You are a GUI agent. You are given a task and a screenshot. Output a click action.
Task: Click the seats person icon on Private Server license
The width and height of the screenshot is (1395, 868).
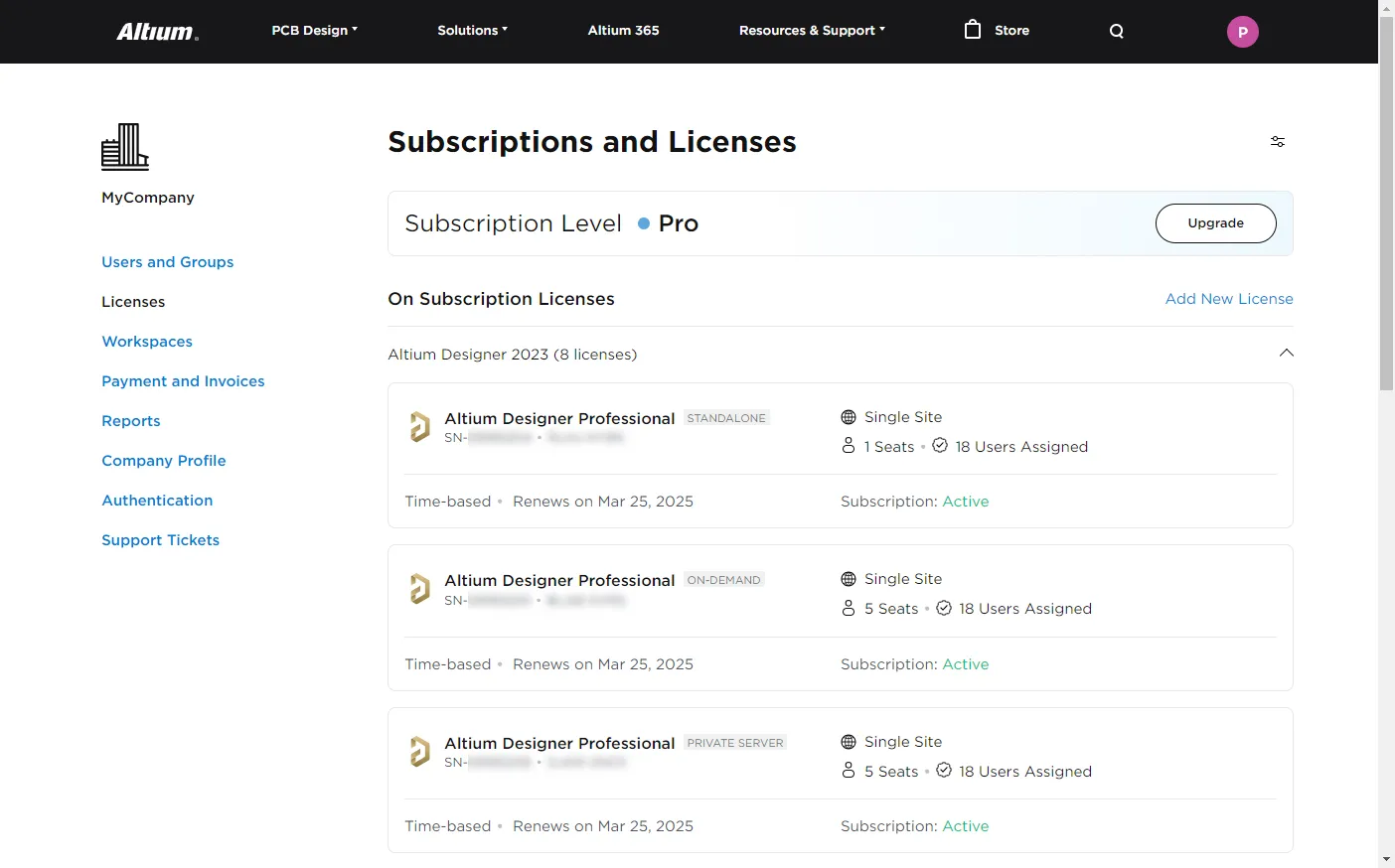point(849,770)
